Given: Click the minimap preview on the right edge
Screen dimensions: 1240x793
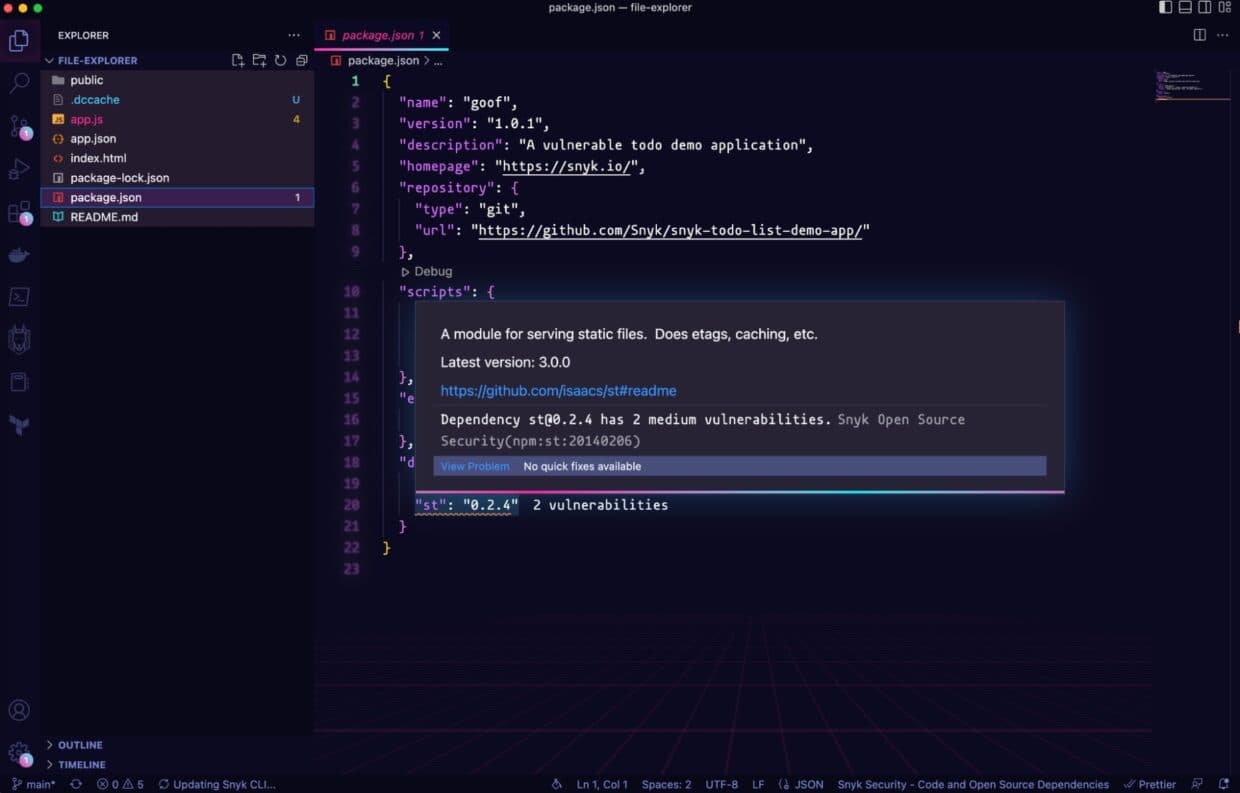Looking at the screenshot, I should (x=1190, y=85).
